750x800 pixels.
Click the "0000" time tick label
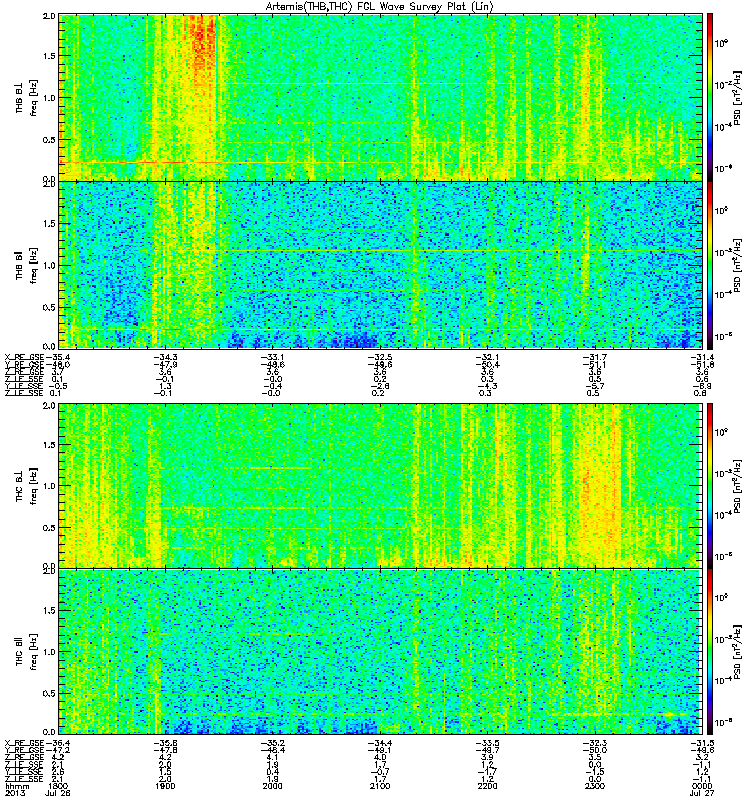(x=702, y=786)
